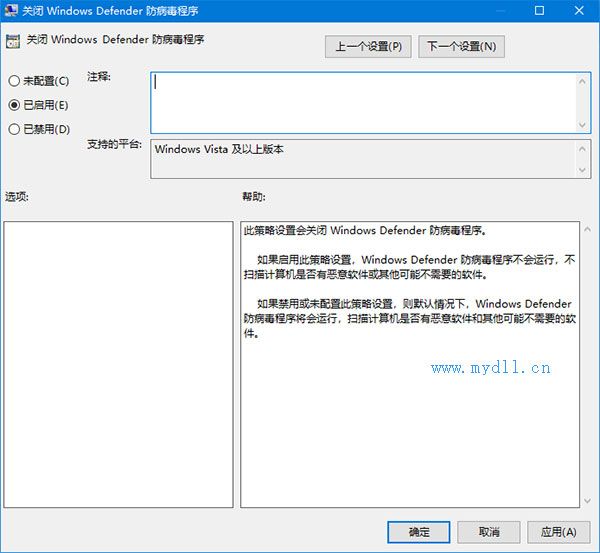
Task: Click the help paragraph starting '如果禁用或未配置此策略设置'
Action: point(410,318)
